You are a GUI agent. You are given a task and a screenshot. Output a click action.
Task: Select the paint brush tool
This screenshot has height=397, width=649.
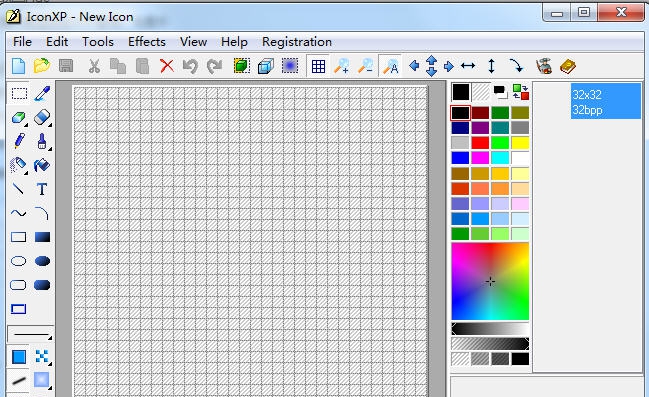[x=42, y=141]
